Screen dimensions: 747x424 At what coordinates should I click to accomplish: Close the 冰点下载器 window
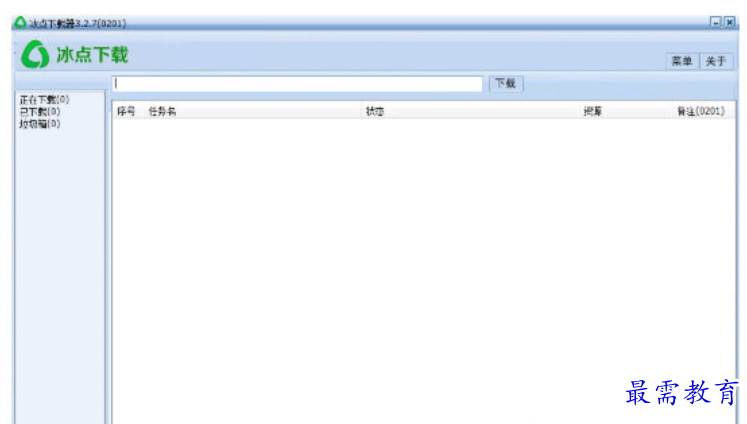(729, 22)
